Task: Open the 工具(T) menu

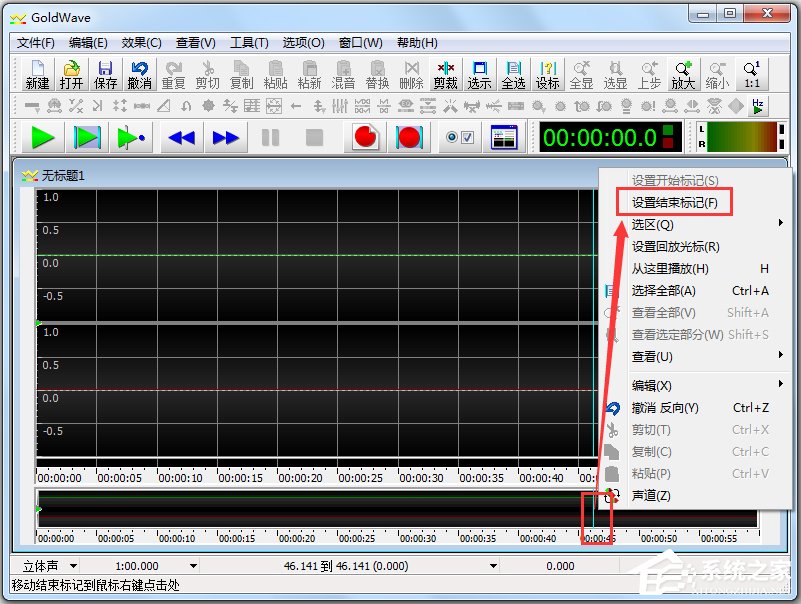Action: point(249,43)
